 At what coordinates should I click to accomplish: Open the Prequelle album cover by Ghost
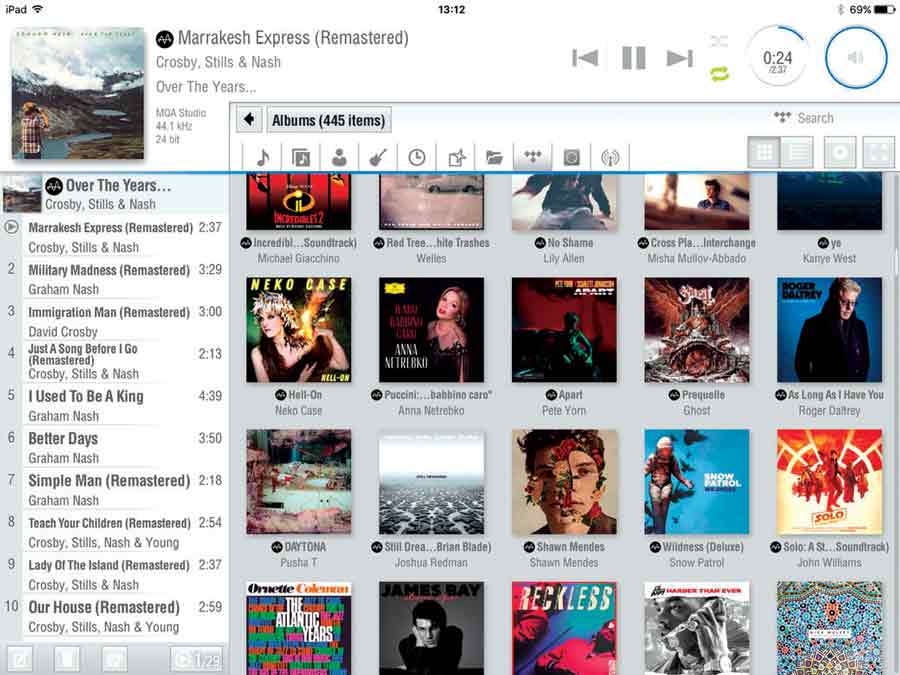click(697, 329)
